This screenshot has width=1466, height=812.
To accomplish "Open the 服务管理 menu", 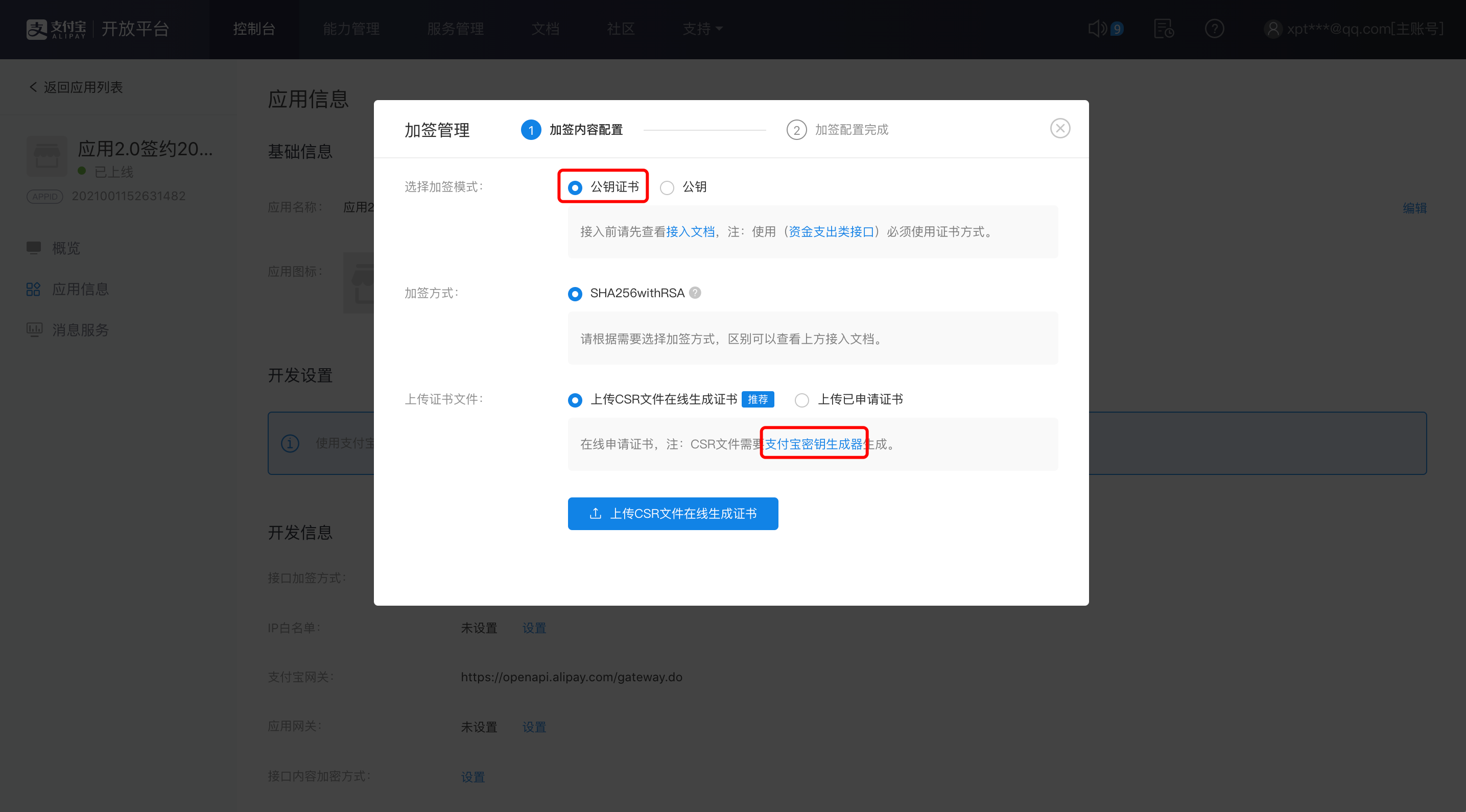I will 455,29.
